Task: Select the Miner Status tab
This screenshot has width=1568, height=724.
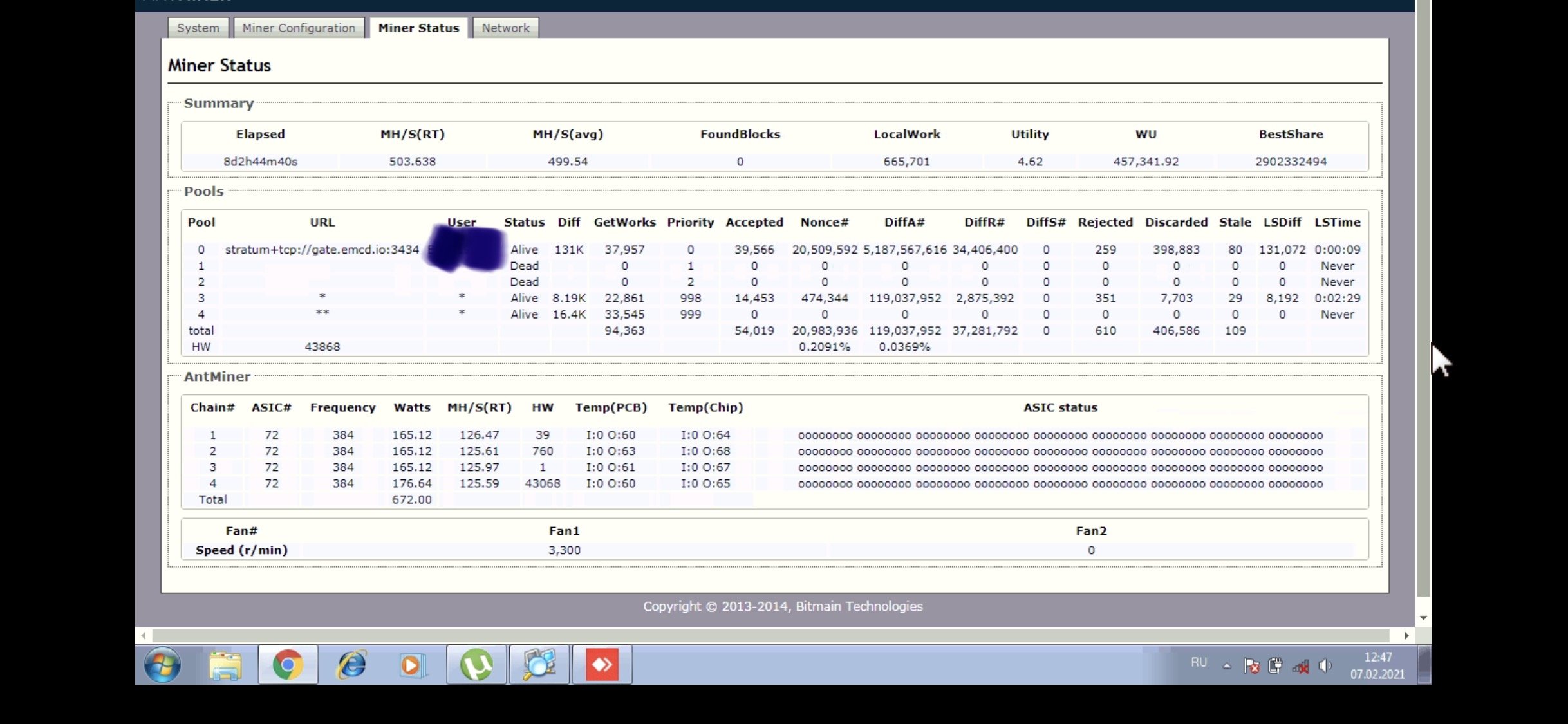Action: [418, 28]
